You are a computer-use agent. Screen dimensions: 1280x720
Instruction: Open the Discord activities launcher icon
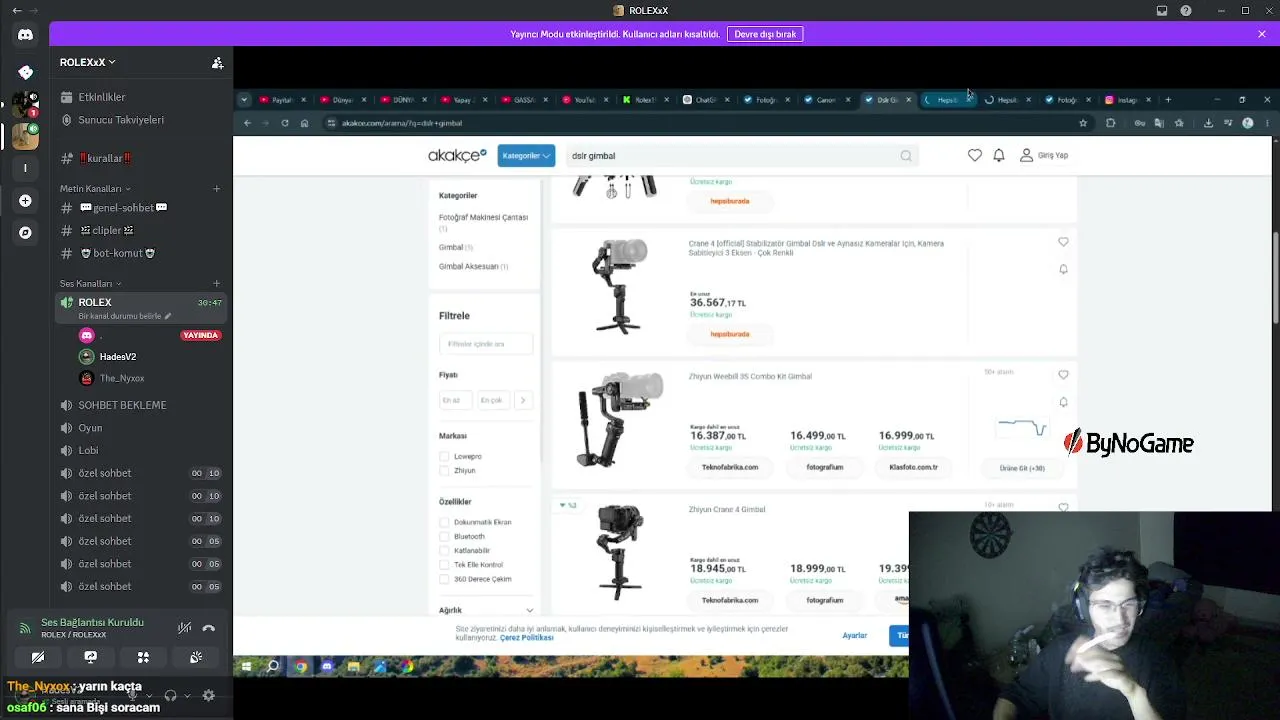pos(143,657)
